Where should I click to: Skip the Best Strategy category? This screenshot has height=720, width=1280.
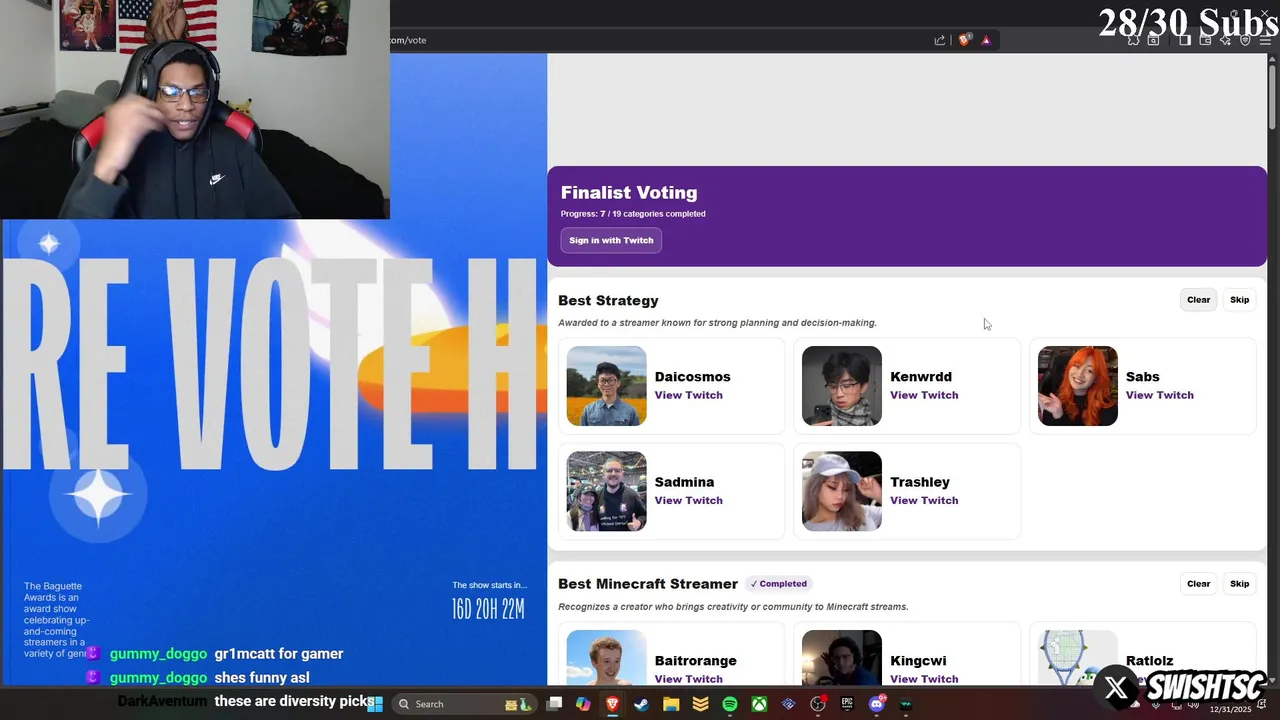[1239, 300]
